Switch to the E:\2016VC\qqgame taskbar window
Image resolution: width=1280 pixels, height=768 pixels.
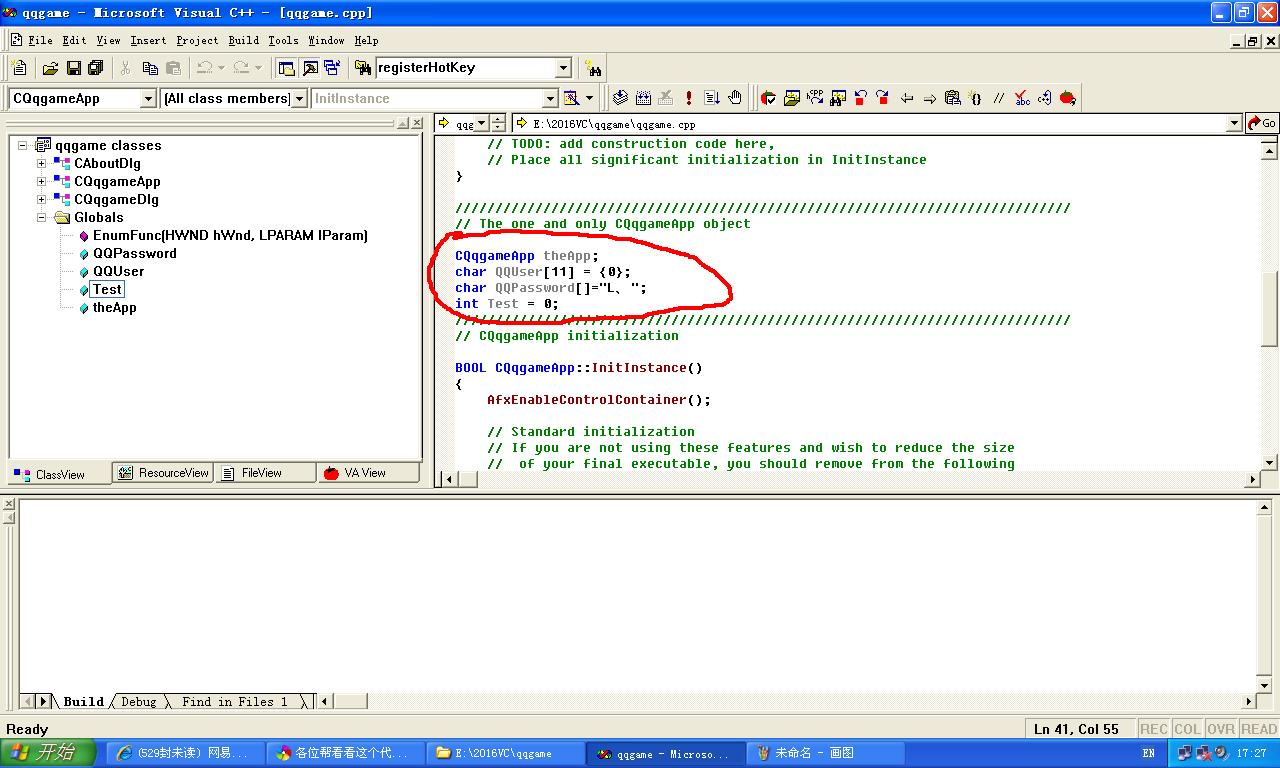(505, 753)
